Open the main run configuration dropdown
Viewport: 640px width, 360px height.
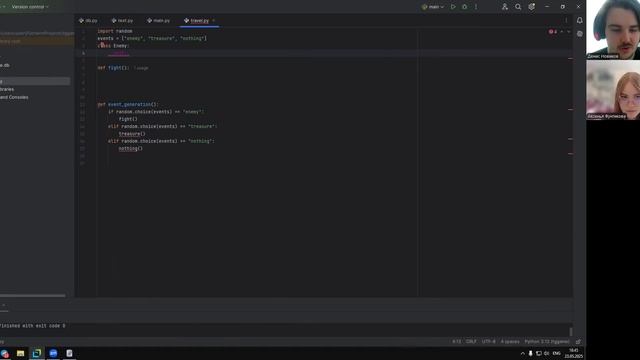(433, 7)
